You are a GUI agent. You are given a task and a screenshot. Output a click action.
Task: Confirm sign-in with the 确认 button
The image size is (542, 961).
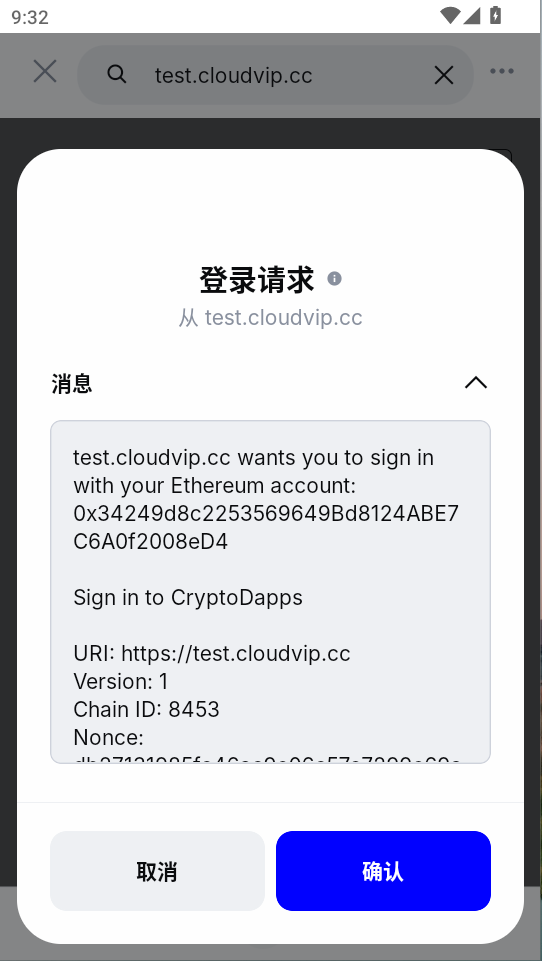coord(383,871)
